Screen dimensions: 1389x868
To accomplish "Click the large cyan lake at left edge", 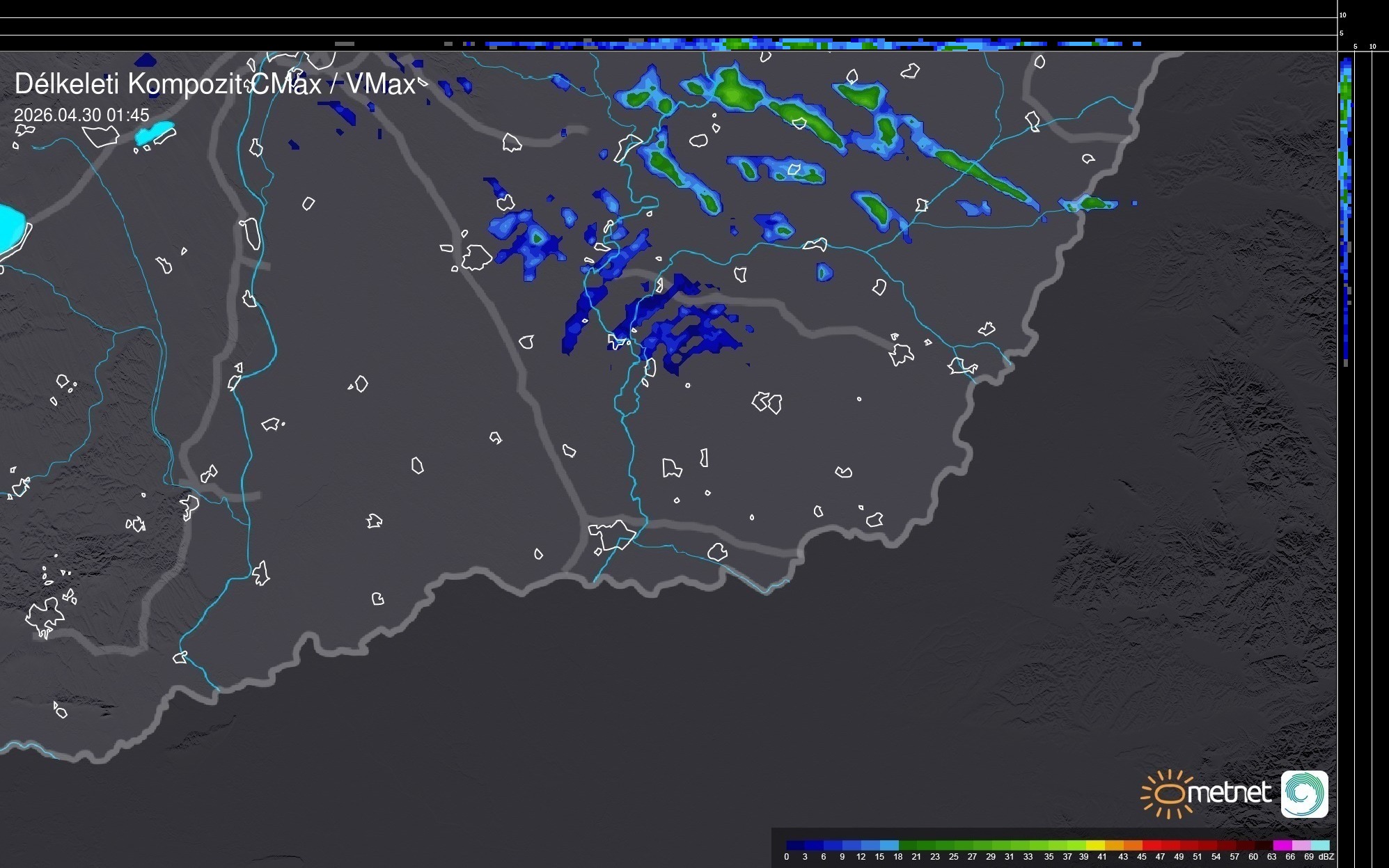I will [10, 227].
